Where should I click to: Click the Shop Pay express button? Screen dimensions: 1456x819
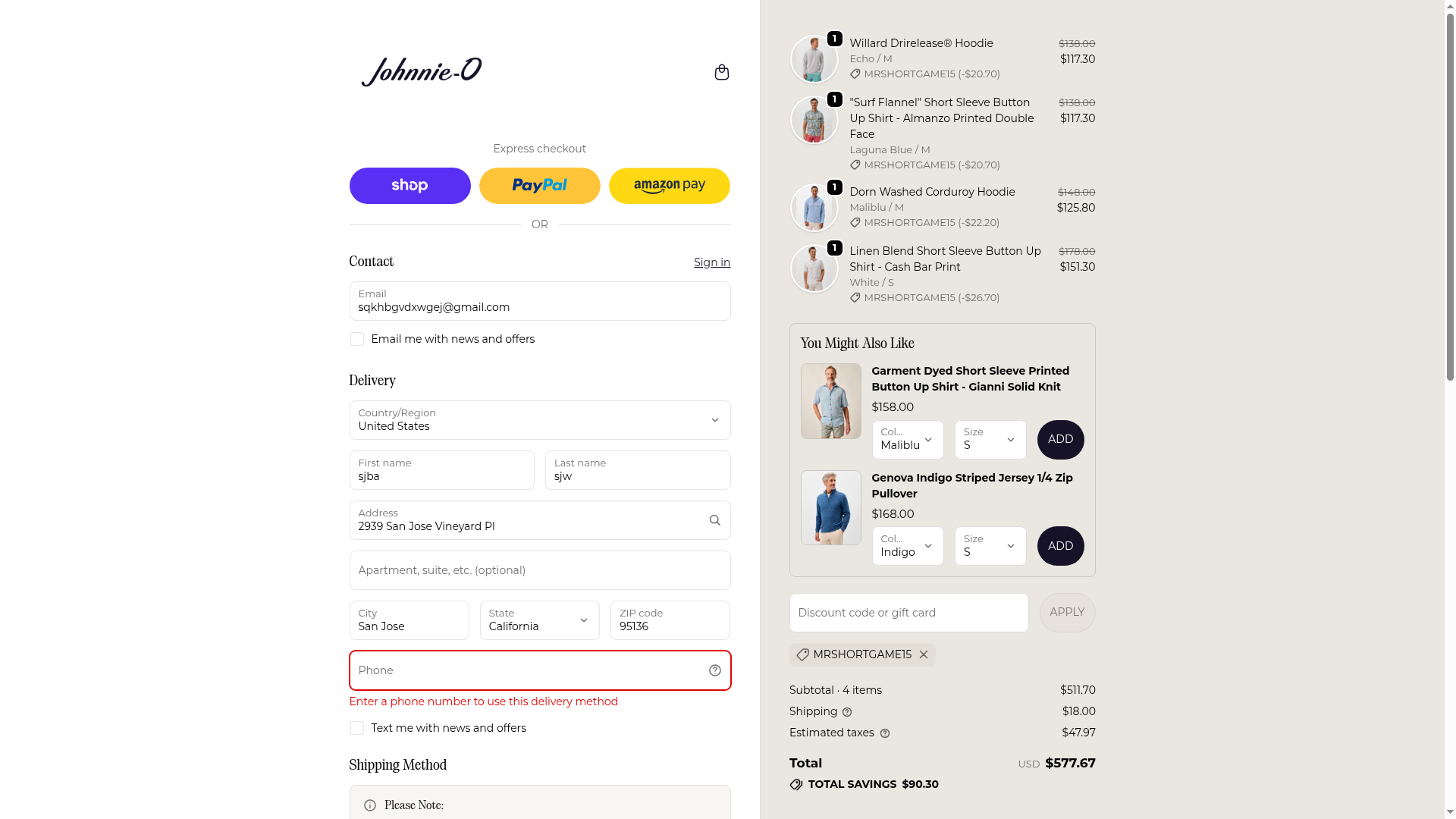click(x=409, y=186)
